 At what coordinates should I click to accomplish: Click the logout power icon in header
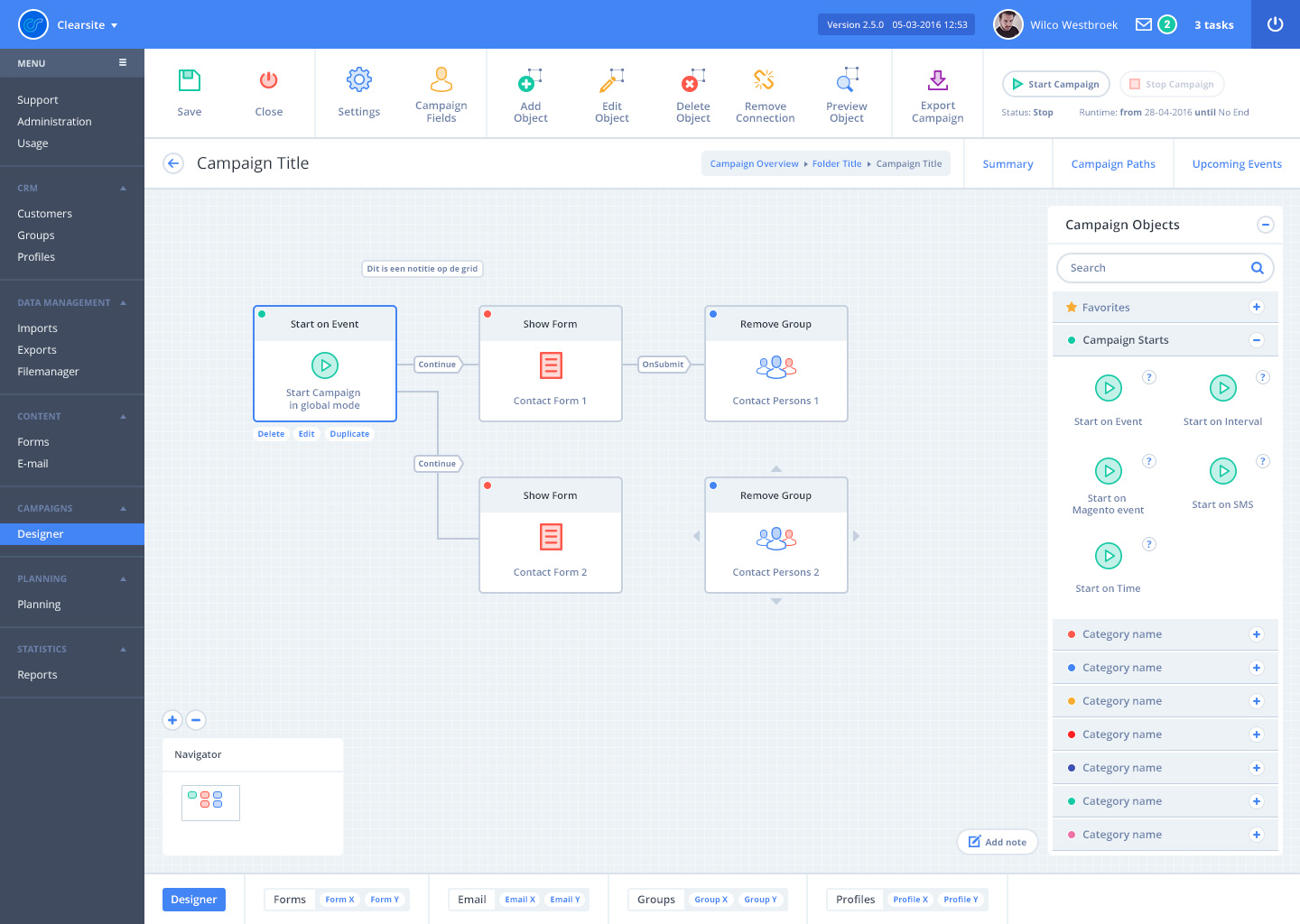(x=1276, y=24)
